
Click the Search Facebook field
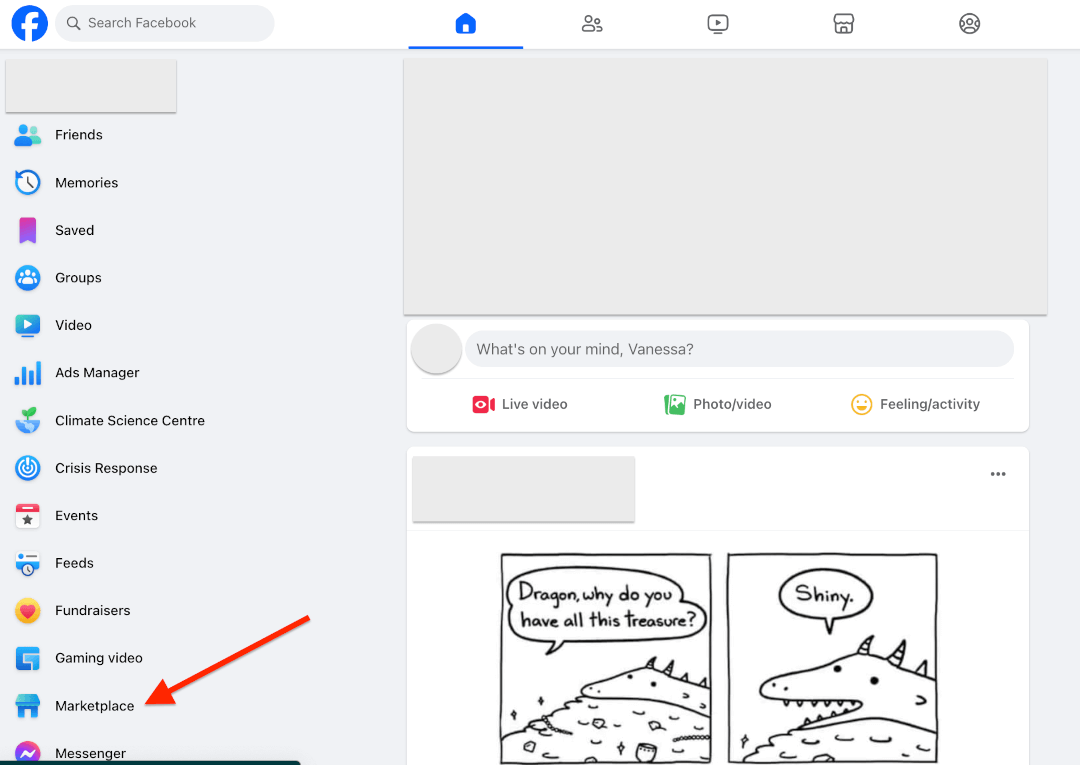point(165,23)
